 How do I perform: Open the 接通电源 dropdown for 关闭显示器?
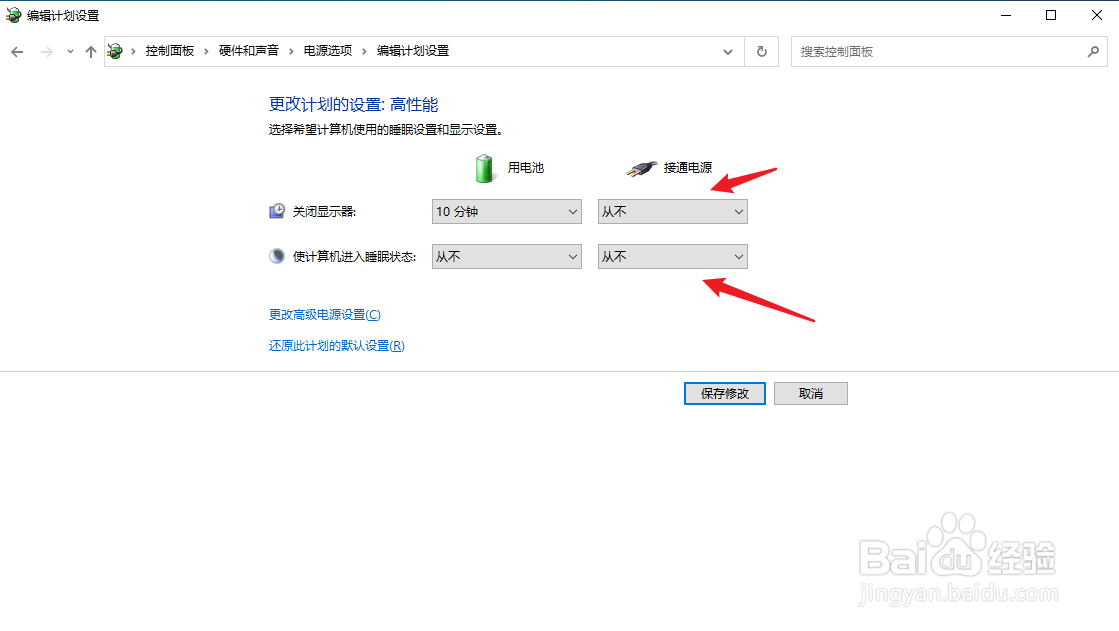point(672,211)
